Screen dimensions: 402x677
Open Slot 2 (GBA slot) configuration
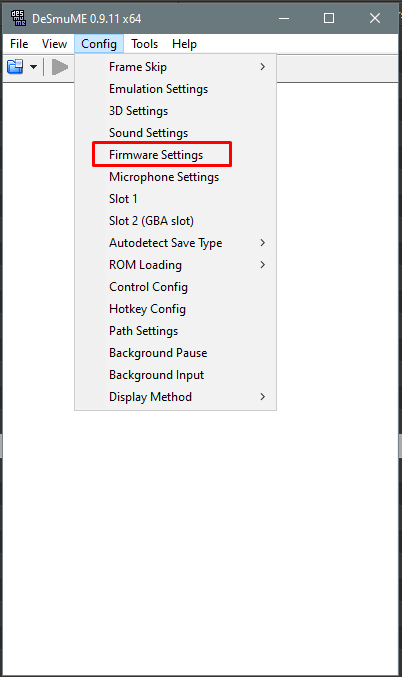tap(175, 221)
